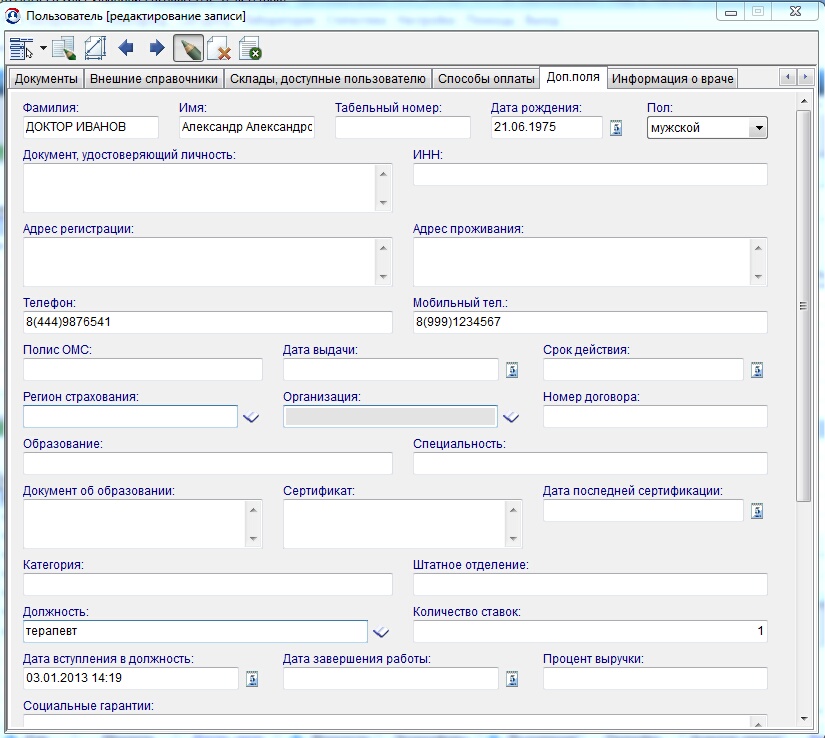Toggle the green pencil edit mode button
Screen dimensions: 825x738
188,48
